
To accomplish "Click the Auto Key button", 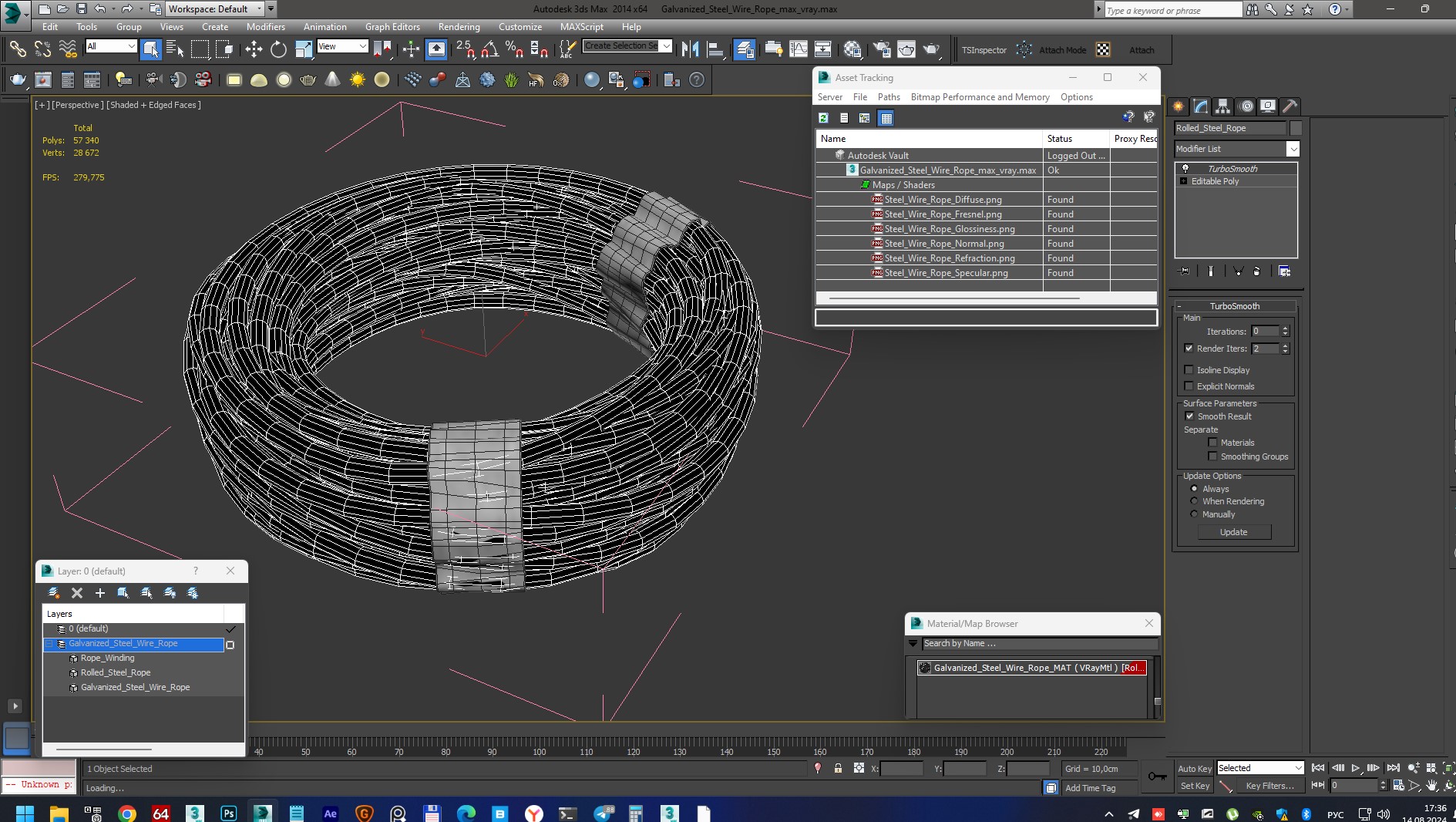I will (1194, 769).
